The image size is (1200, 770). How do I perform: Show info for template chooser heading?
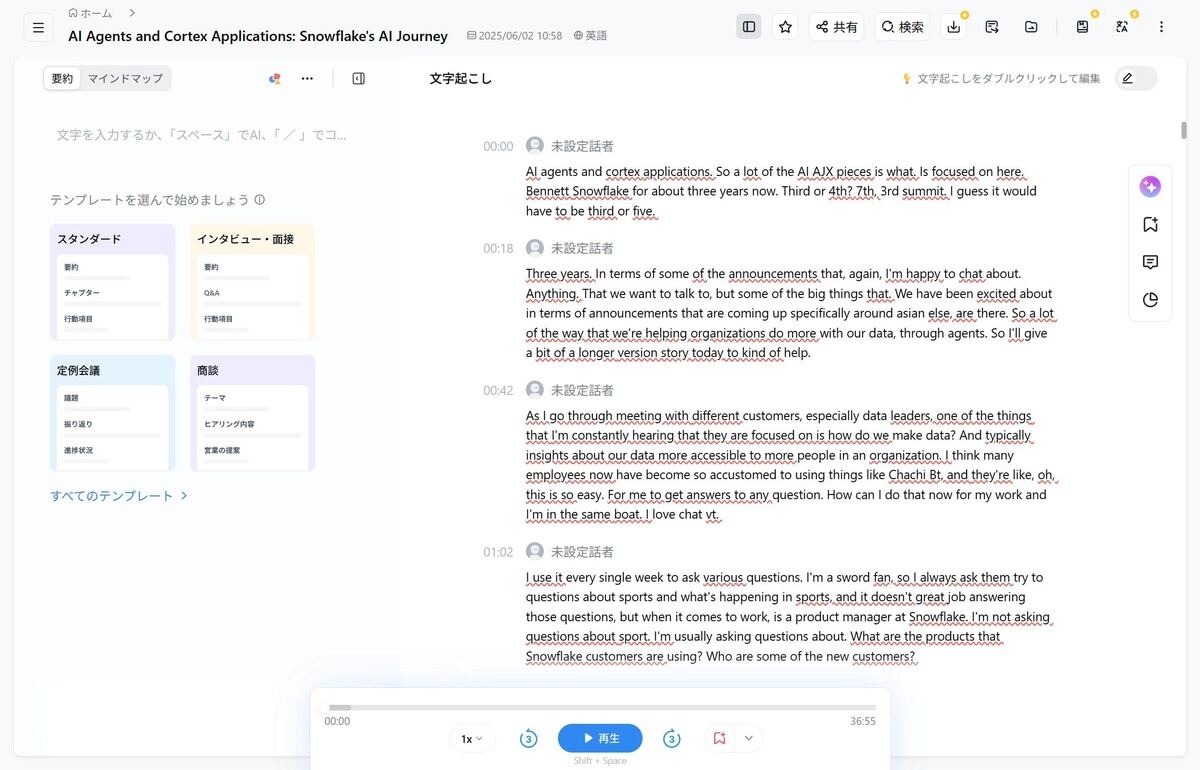pyautogui.click(x=260, y=200)
